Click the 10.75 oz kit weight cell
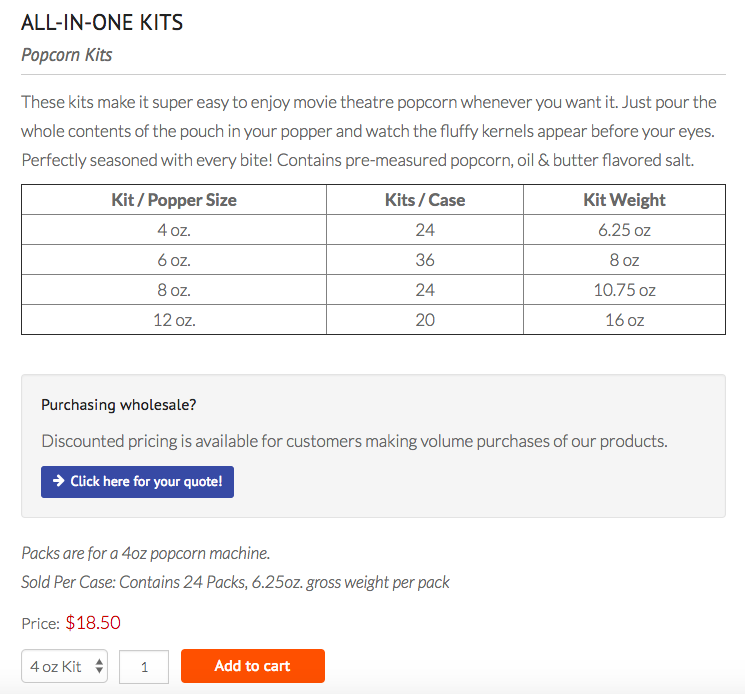 click(x=624, y=290)
